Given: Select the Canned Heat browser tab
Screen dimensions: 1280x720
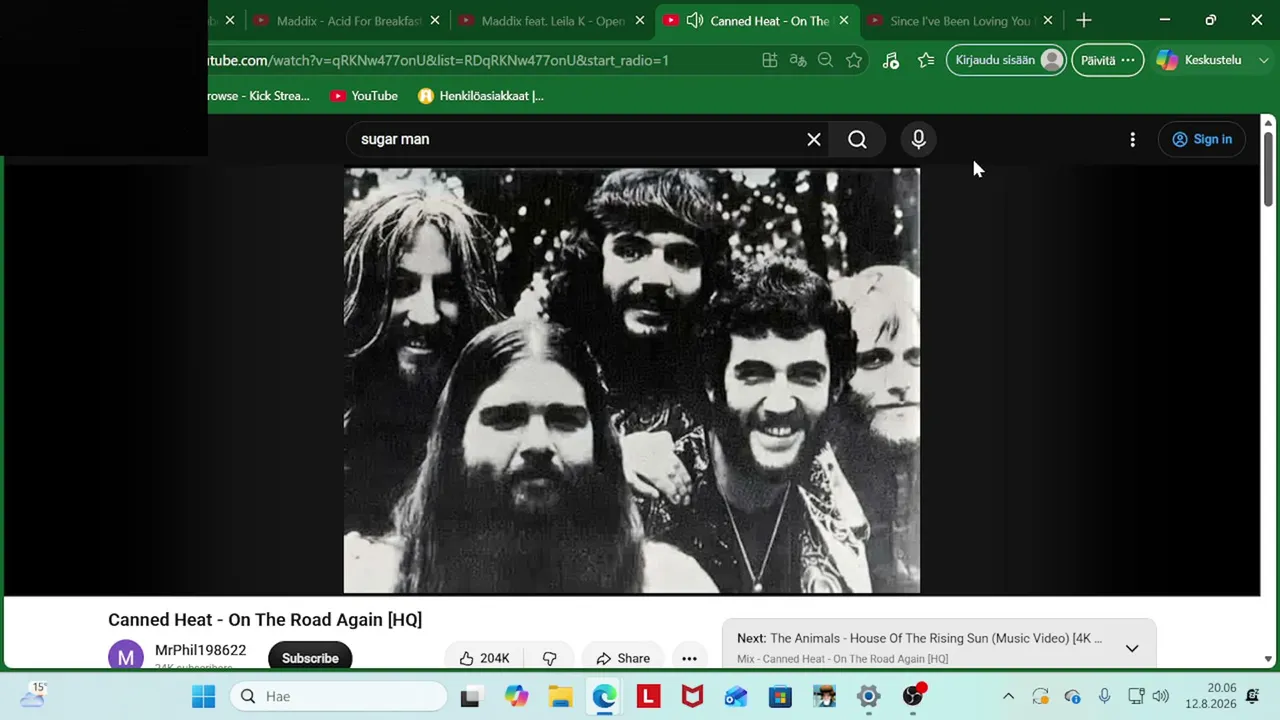Looking at the screenshot, I should (x=757, y=21).
